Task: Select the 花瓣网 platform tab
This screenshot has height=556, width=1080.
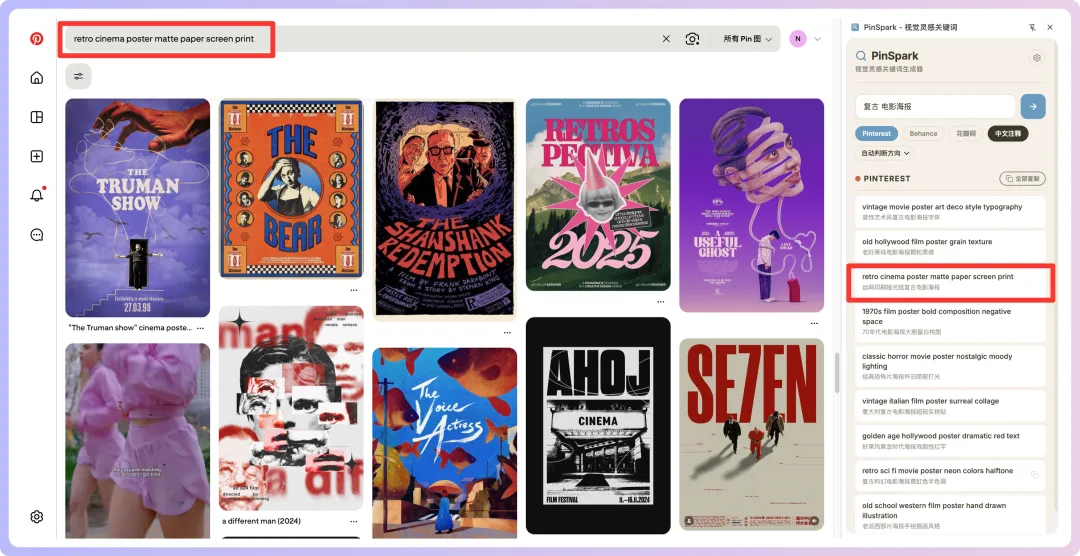Action: (966, 134)
